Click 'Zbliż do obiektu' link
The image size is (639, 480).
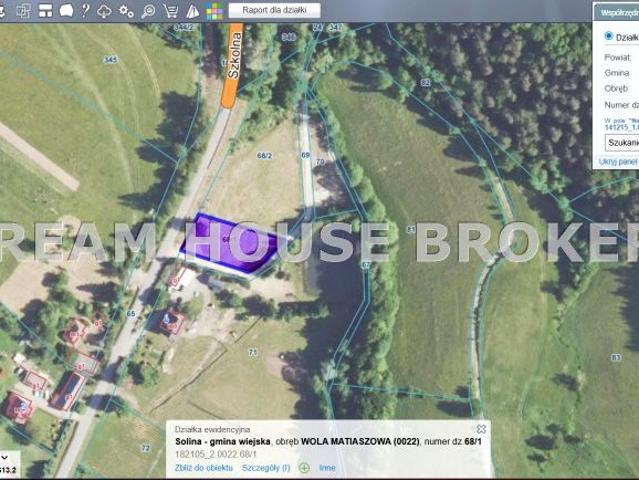point(204,468)
